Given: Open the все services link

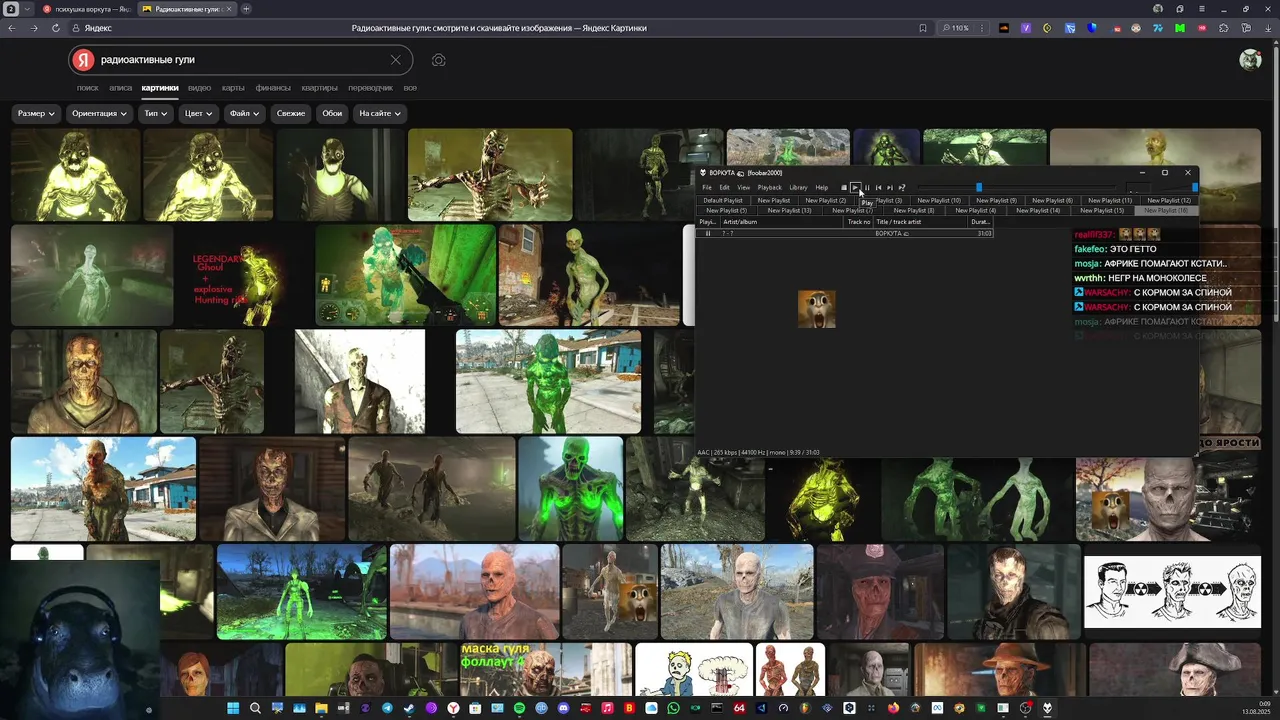Looking at the screenshot, I should (x=410, y=88).
